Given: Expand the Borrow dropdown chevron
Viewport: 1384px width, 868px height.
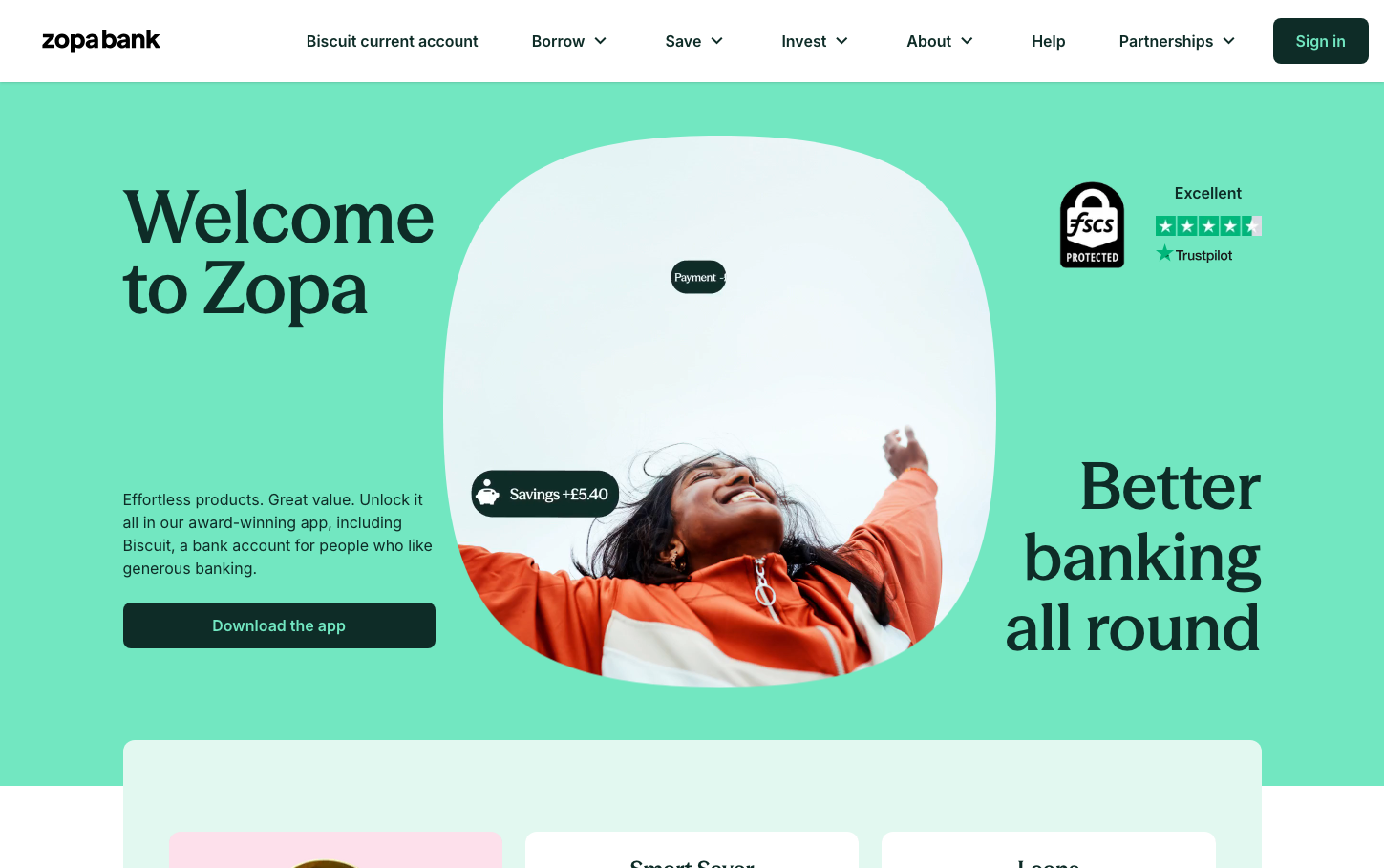Looking at the screenshot, I should [x=601, y=41].
